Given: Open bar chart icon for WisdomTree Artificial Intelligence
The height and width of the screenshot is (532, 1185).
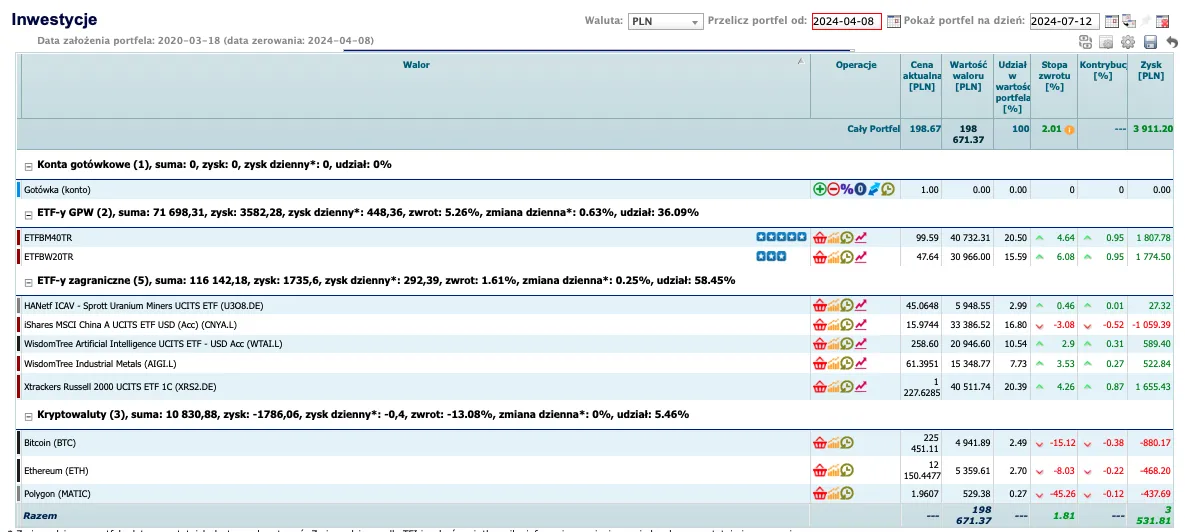Looking at the screenshot, I should [833, 344].
